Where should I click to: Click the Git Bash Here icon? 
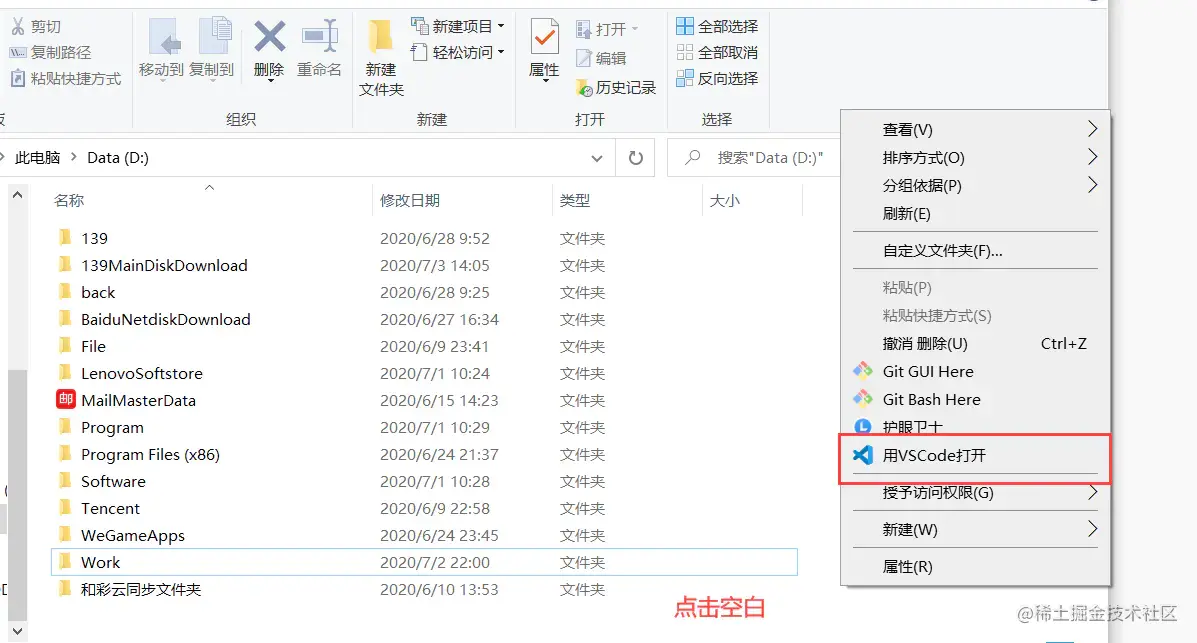point(863,399)
